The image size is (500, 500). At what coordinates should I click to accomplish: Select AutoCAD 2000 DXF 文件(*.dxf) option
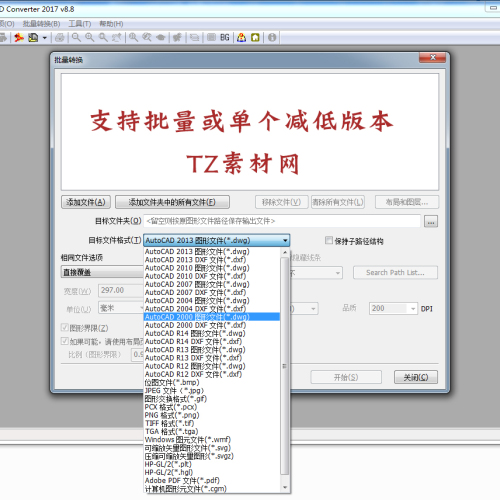212,325
